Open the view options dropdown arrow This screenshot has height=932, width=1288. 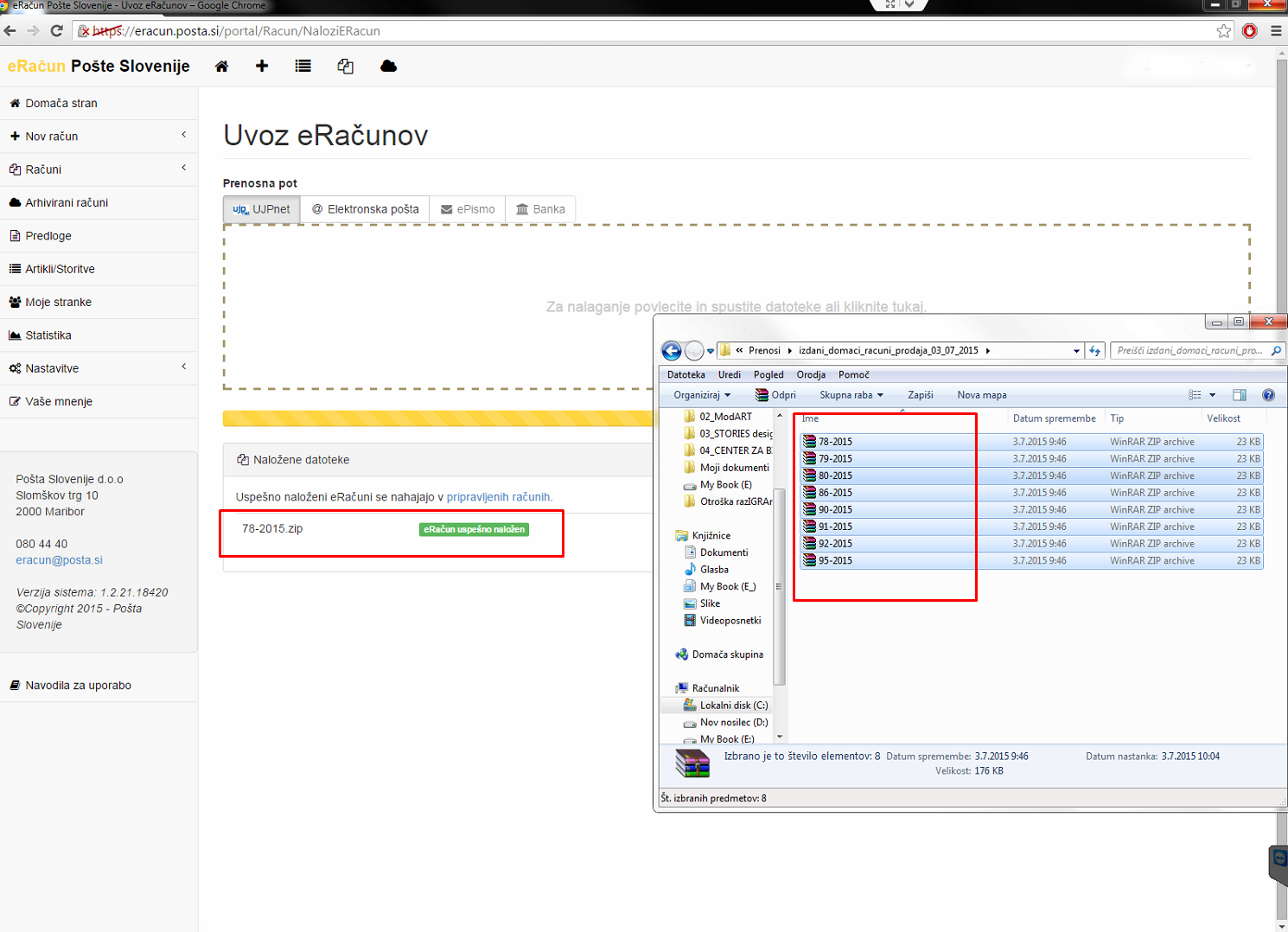[1213, 395]
